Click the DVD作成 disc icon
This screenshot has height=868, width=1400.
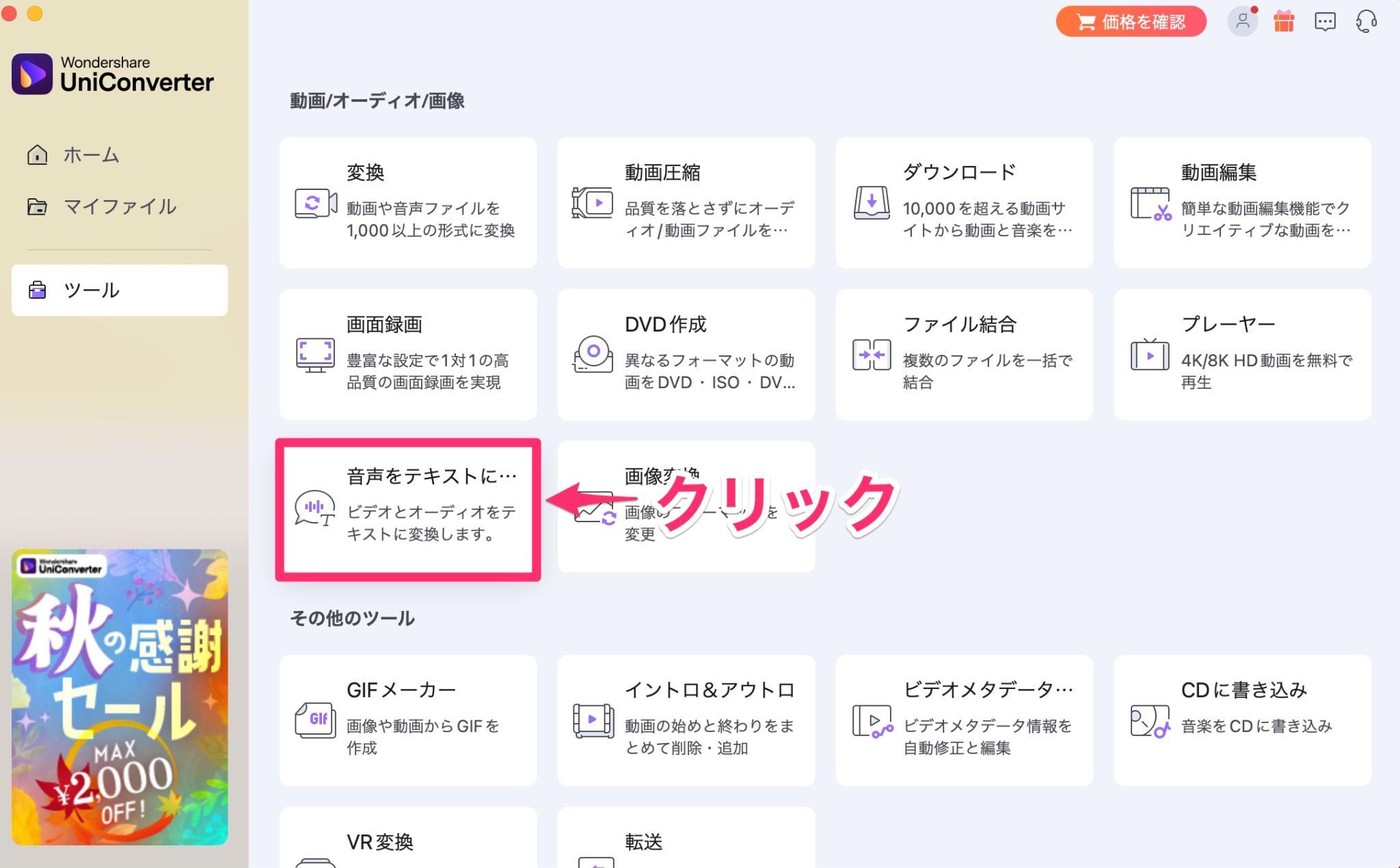[593, 354]
